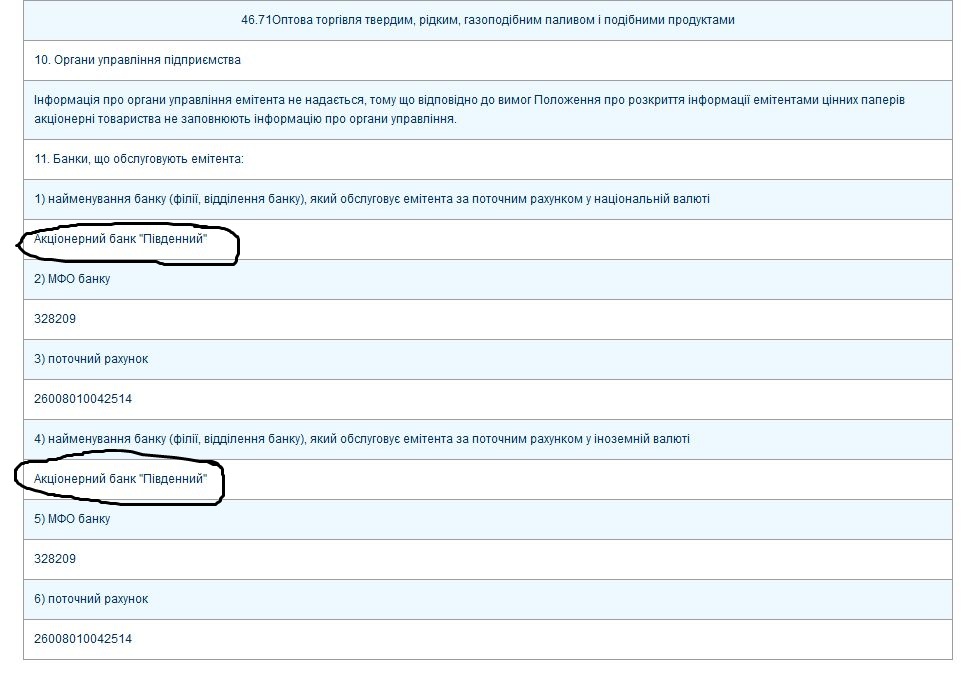Select the "3) поточний рахунок" label
962x682 pixels.
[91, 359]
